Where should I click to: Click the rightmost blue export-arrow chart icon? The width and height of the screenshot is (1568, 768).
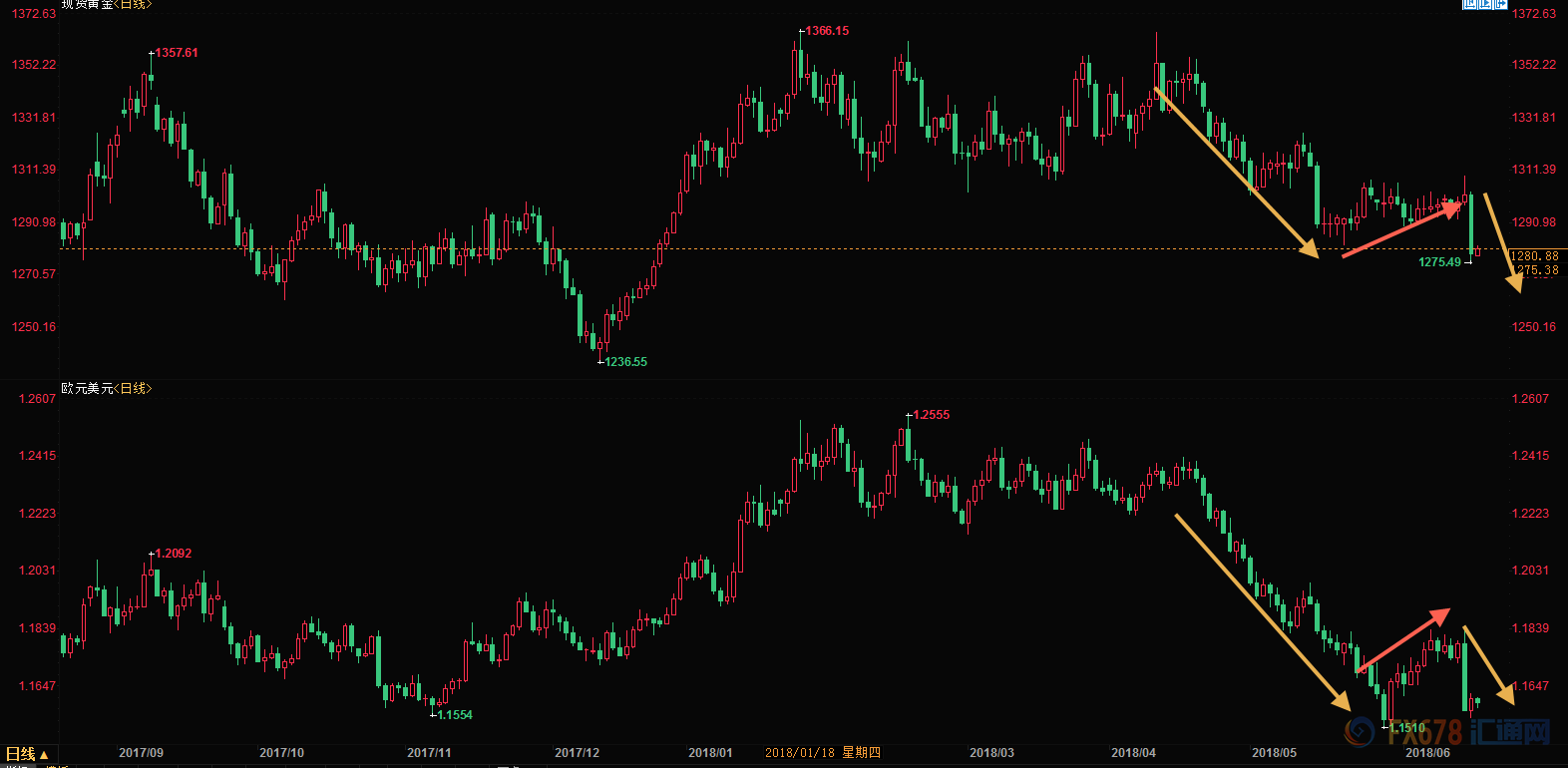tap(1500, 4)
